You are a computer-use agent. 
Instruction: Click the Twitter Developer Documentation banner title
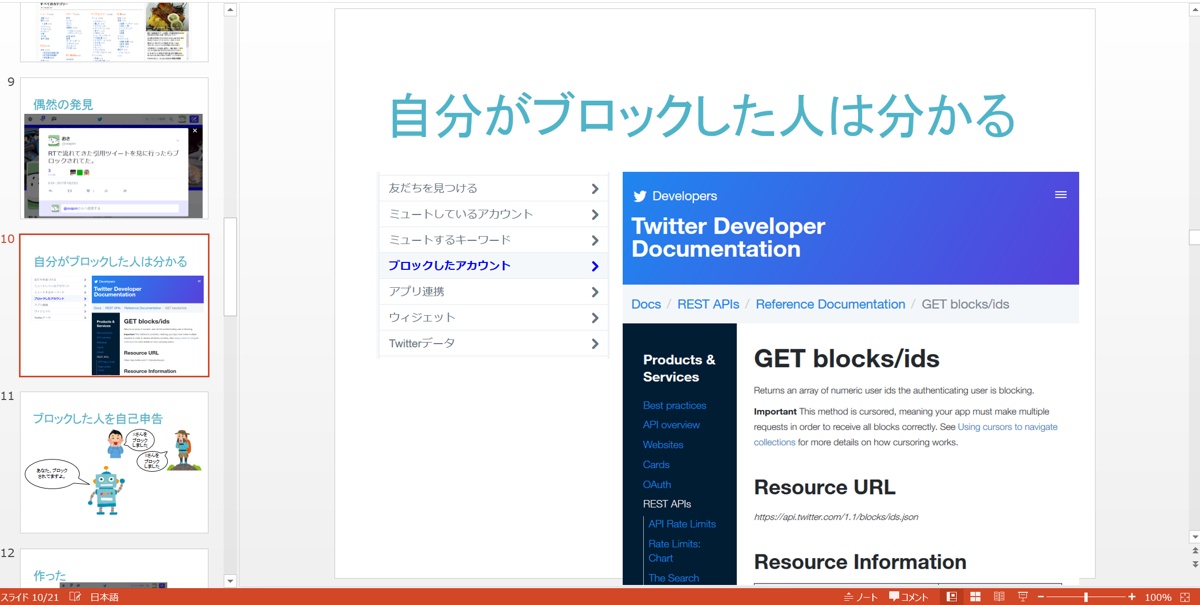[728, 238]
